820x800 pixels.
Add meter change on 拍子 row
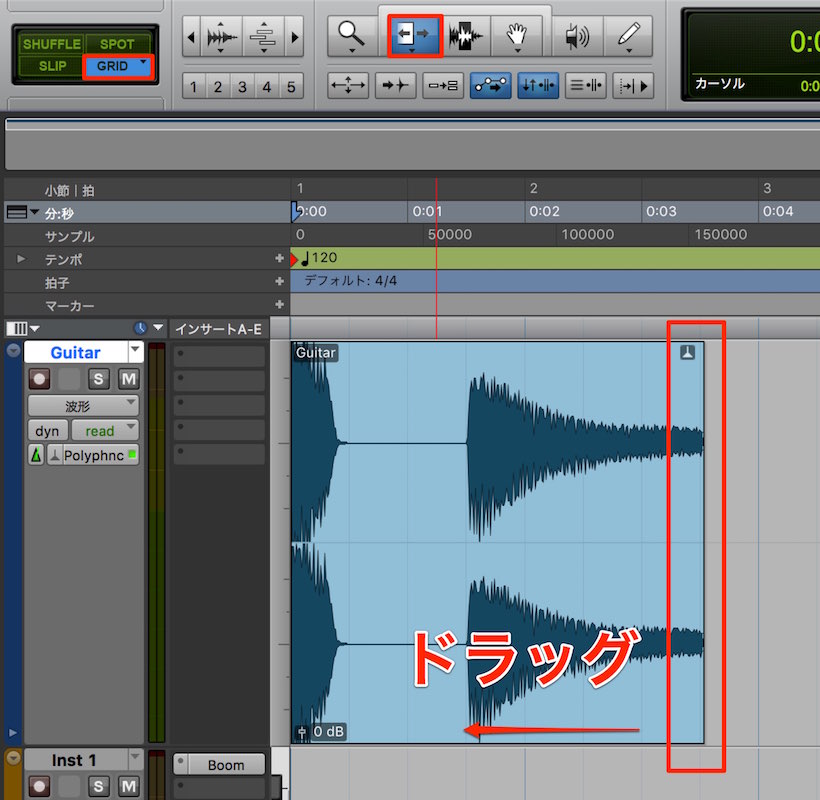(x=279, y=281)
